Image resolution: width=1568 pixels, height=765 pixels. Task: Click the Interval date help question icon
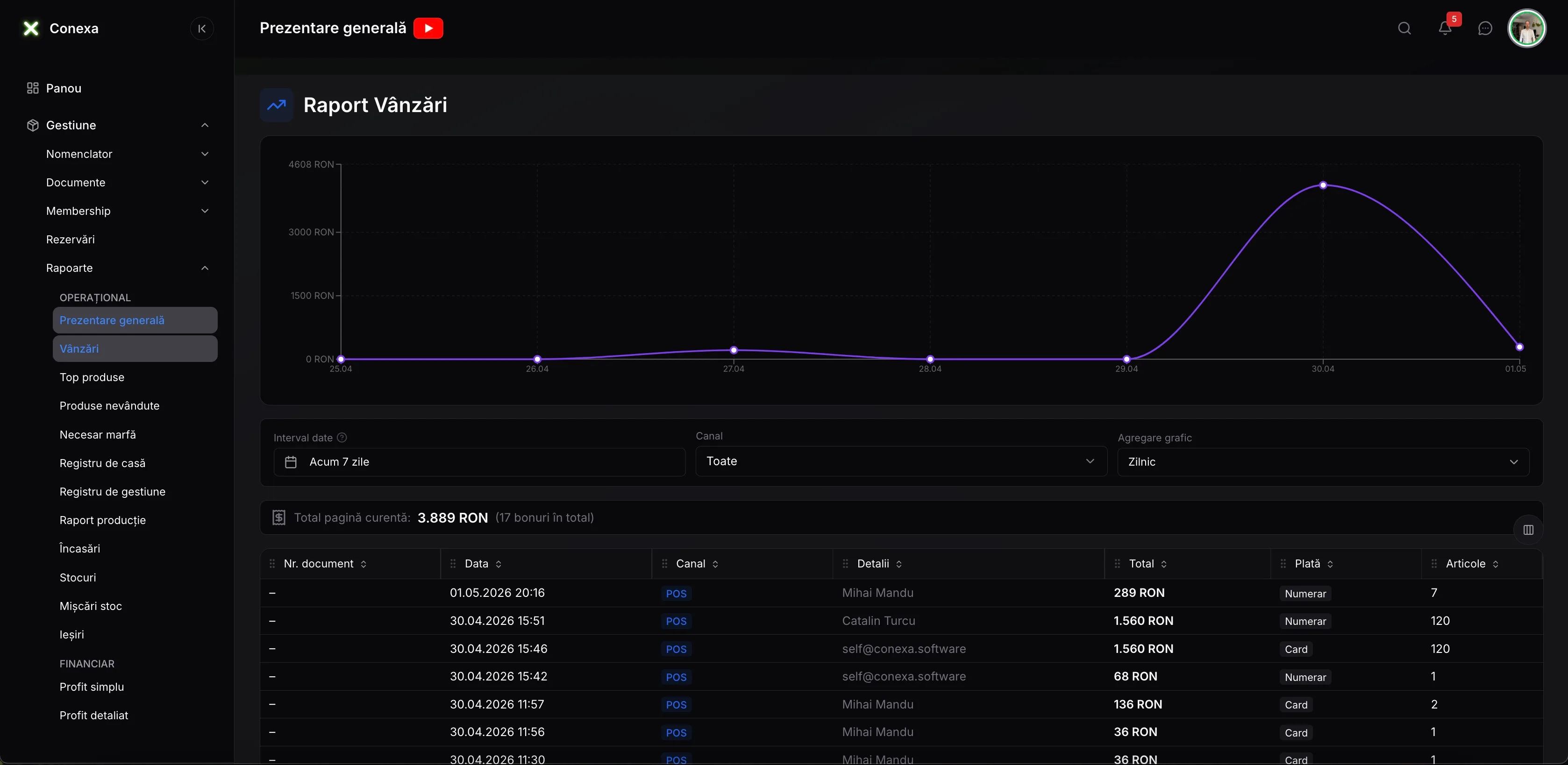coord(342,438)
